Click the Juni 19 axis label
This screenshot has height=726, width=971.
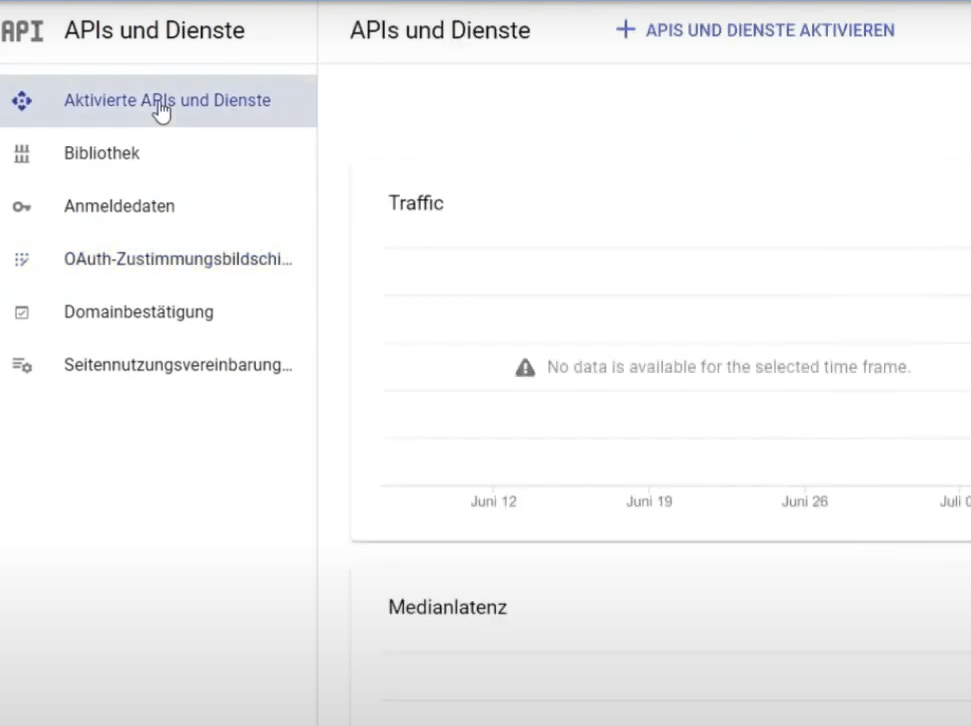pyautogui.click(x=649, y=502)
